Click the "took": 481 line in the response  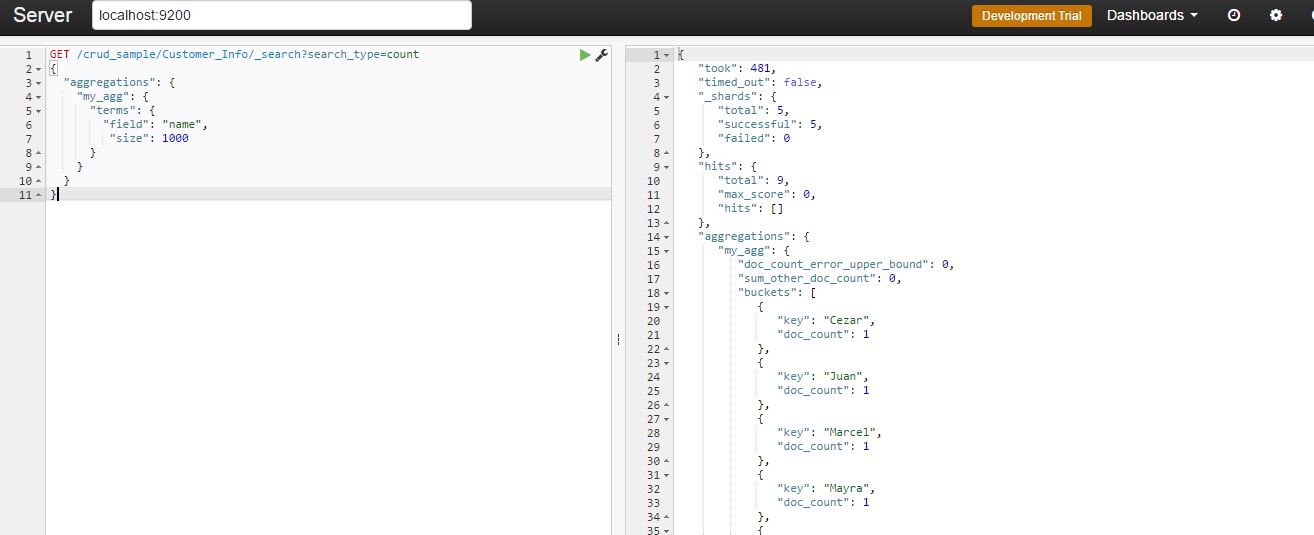click(737, 69)
